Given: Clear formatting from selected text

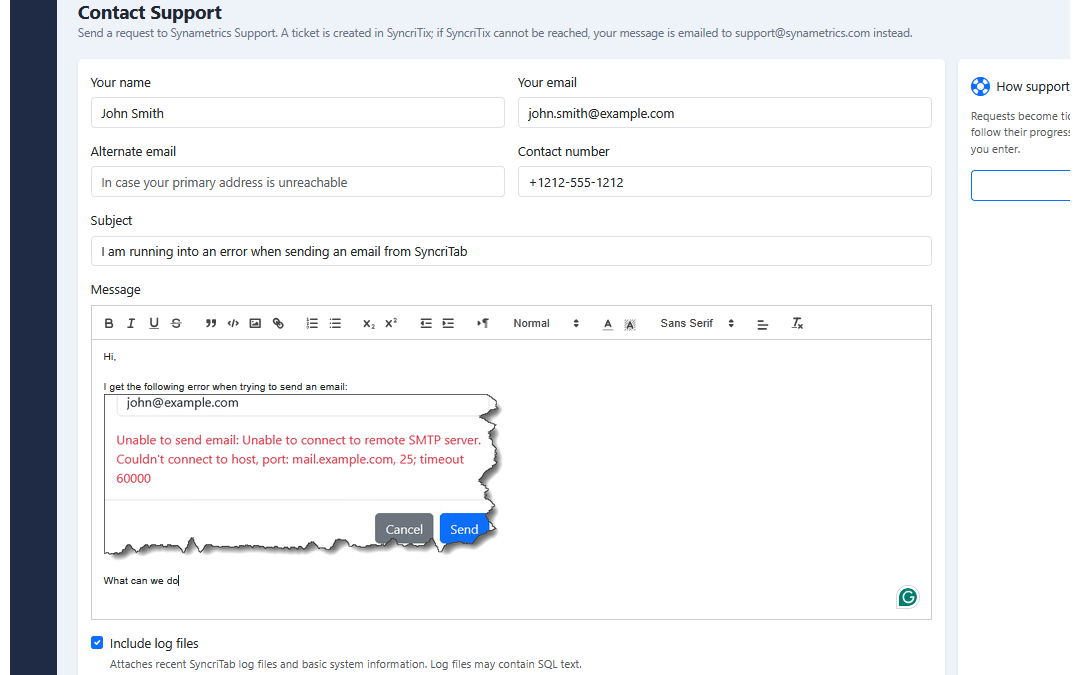Looking at the screenshot, I should tap(797, 323).
